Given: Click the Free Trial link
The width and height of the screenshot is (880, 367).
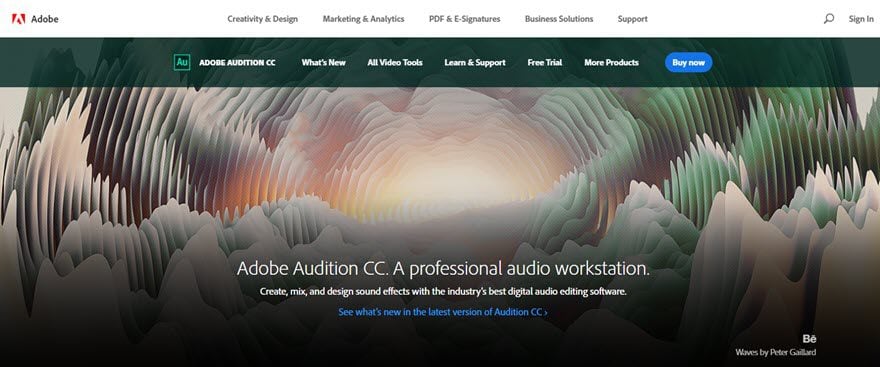Looking at the screenshot, I should pyautogui.click(x=544, y=63).
